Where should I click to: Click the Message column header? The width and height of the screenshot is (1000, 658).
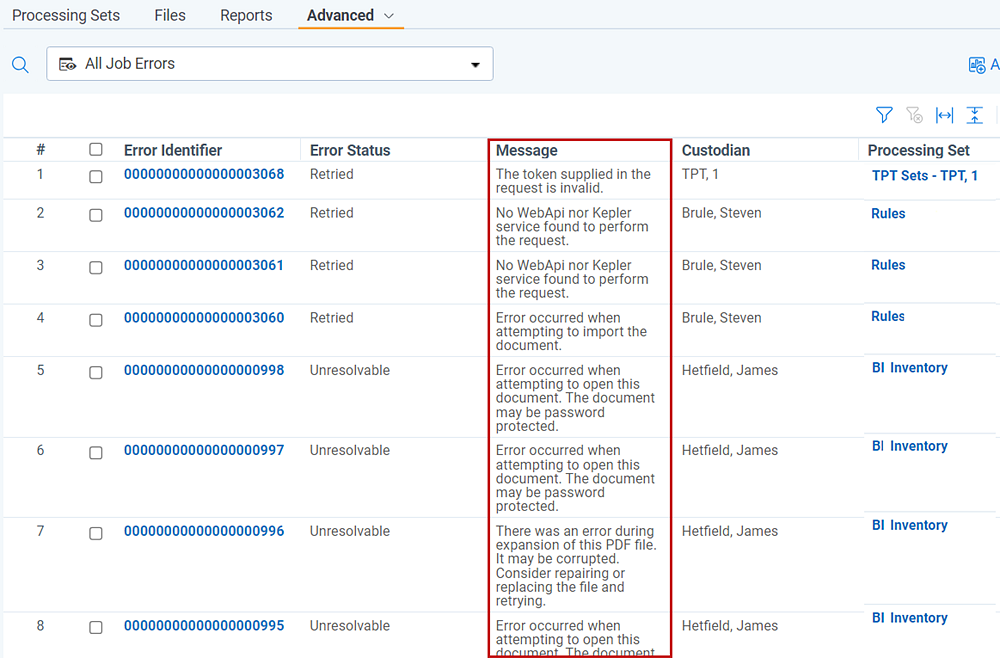click(527, 150)
